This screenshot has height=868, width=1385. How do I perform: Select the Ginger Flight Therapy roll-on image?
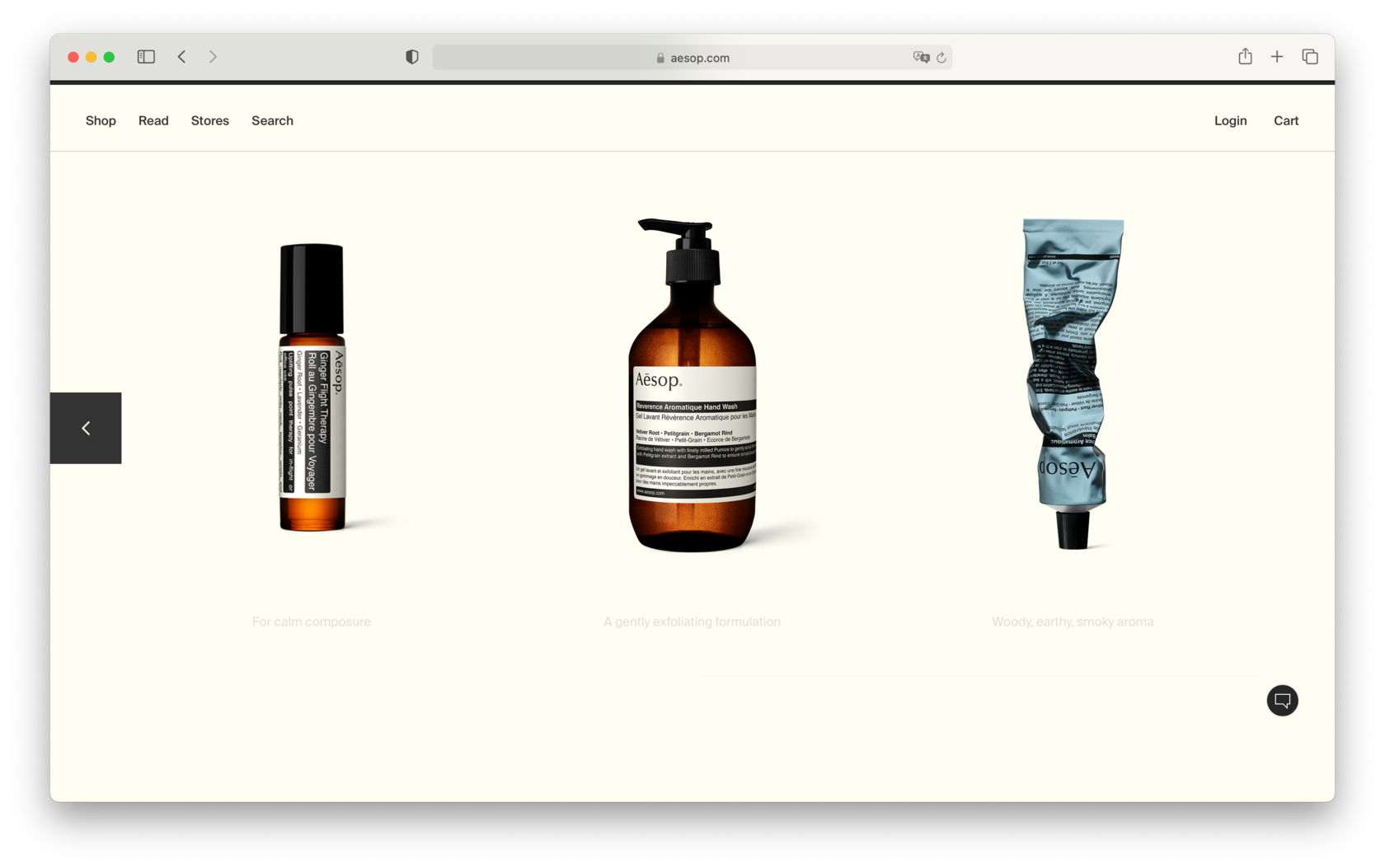click(312, 387)
